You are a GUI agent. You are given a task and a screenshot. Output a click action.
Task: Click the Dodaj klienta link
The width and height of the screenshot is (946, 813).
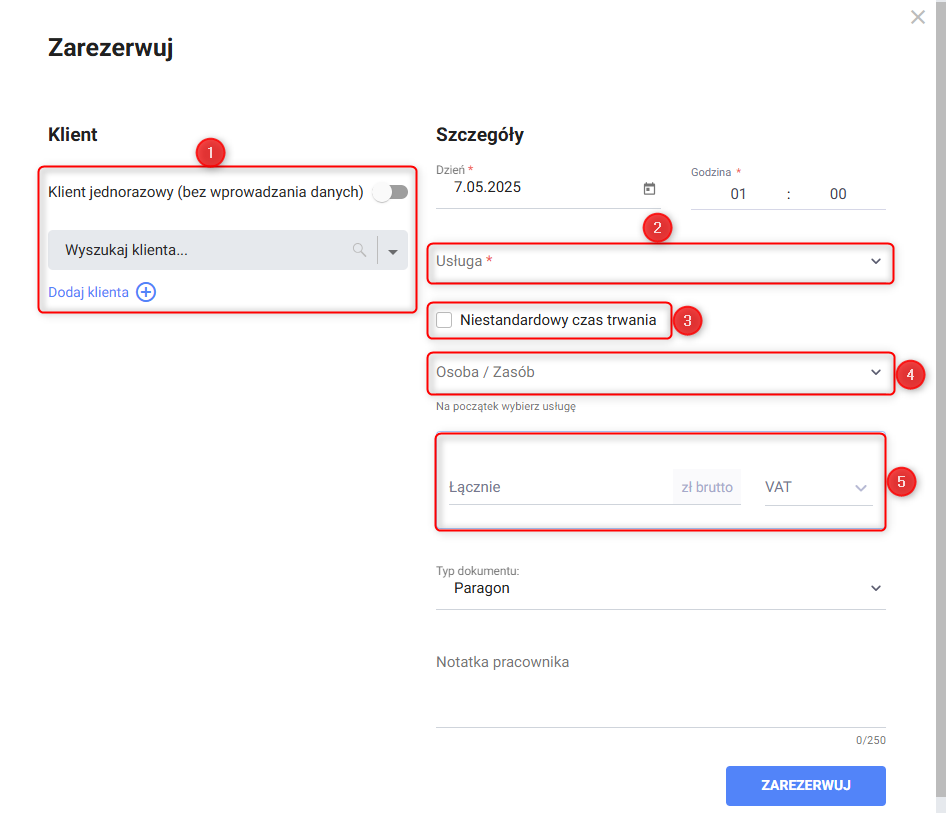(88, 292)
